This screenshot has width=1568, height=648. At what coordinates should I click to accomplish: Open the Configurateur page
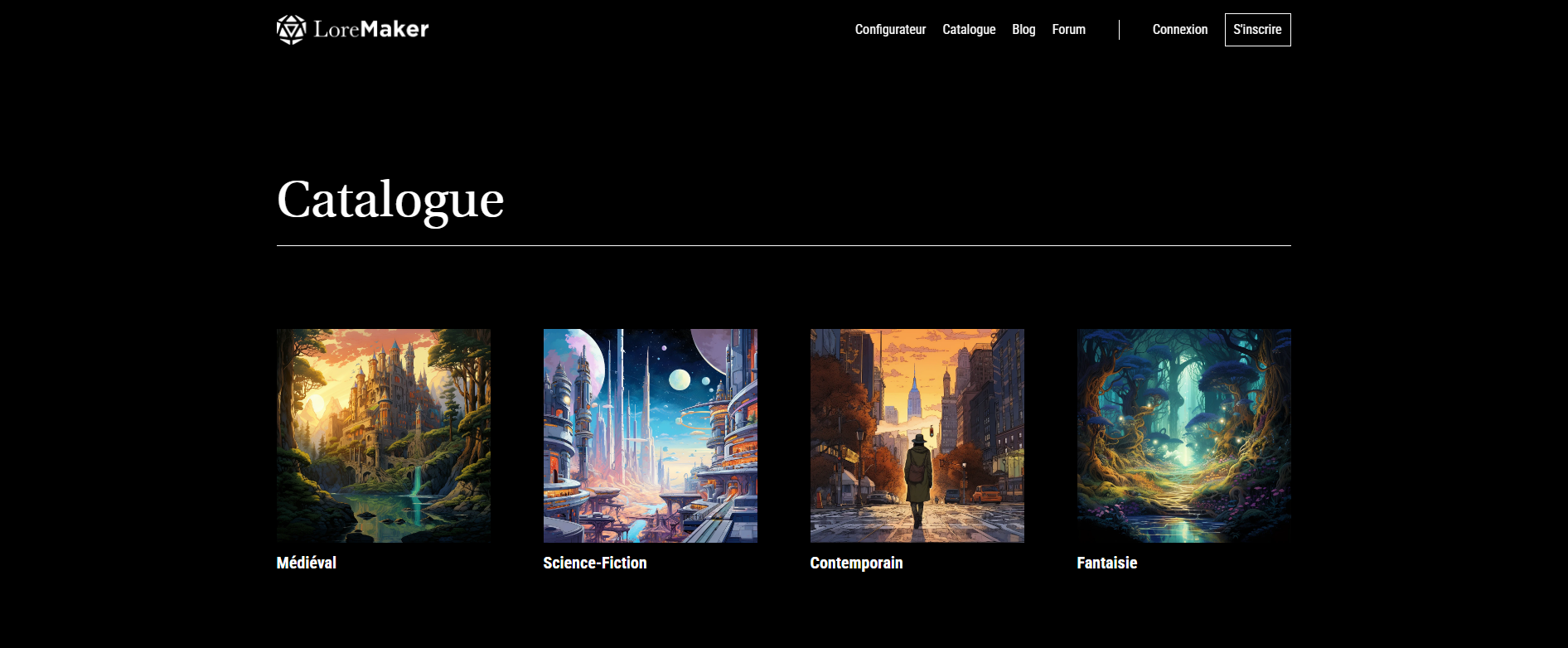[x=890, y=30]
